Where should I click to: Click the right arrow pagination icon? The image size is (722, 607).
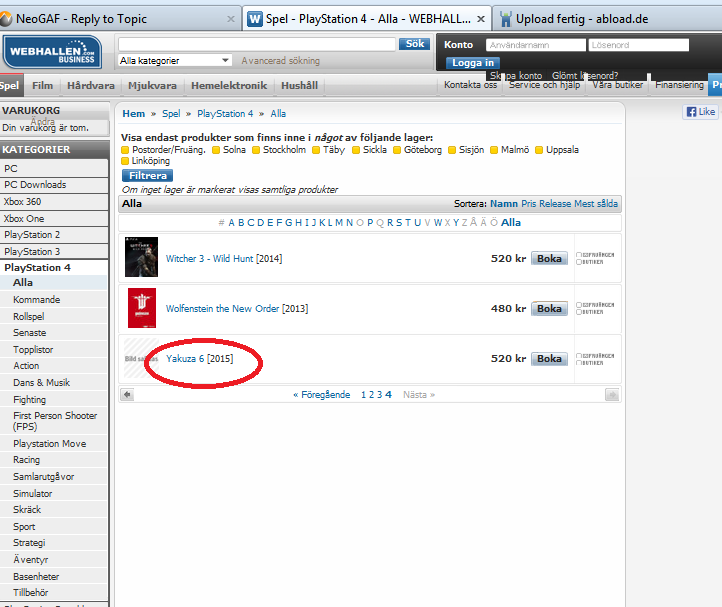(x=611, y=395)
